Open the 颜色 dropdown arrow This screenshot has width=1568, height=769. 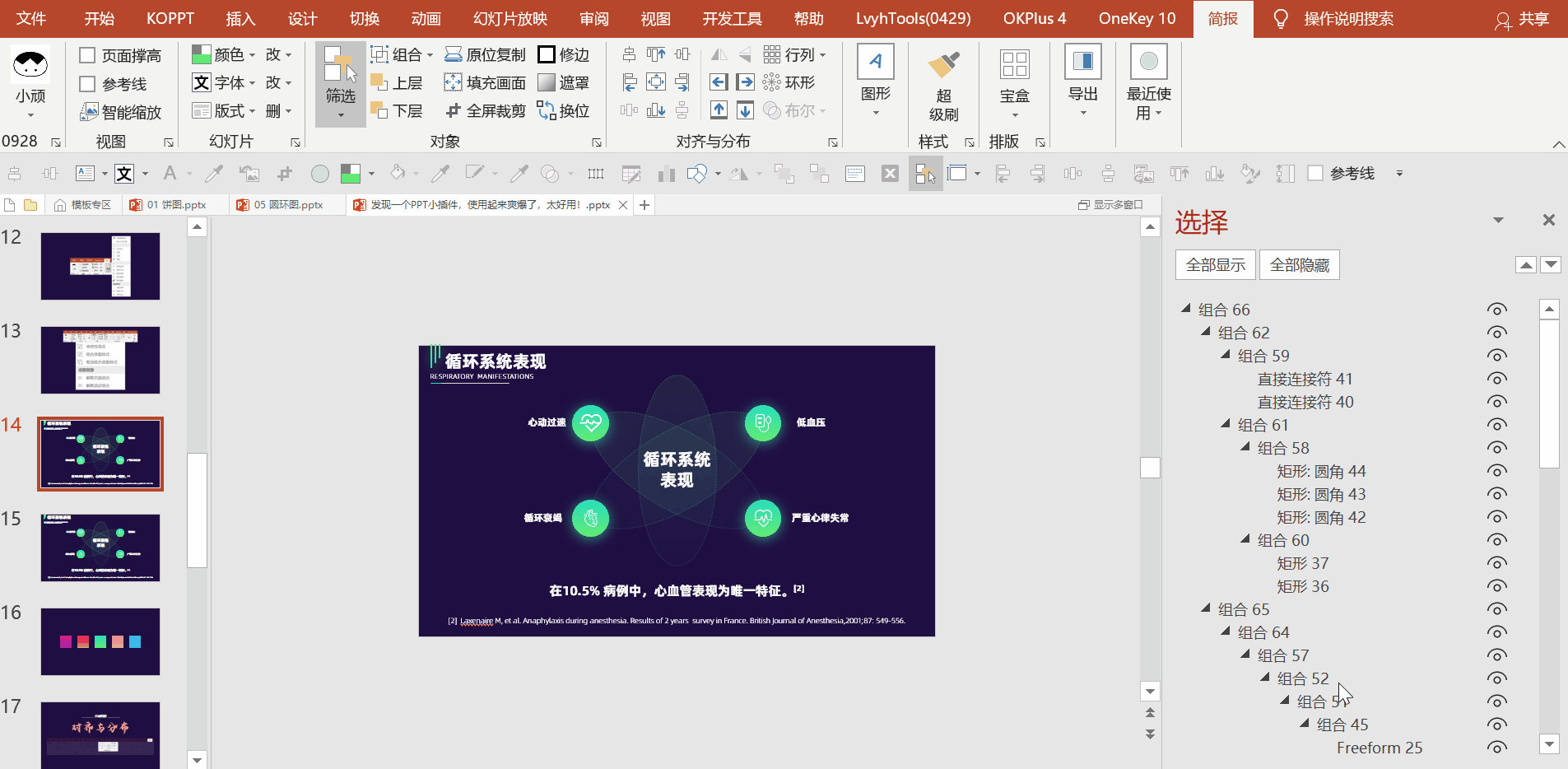click(252, 55)
